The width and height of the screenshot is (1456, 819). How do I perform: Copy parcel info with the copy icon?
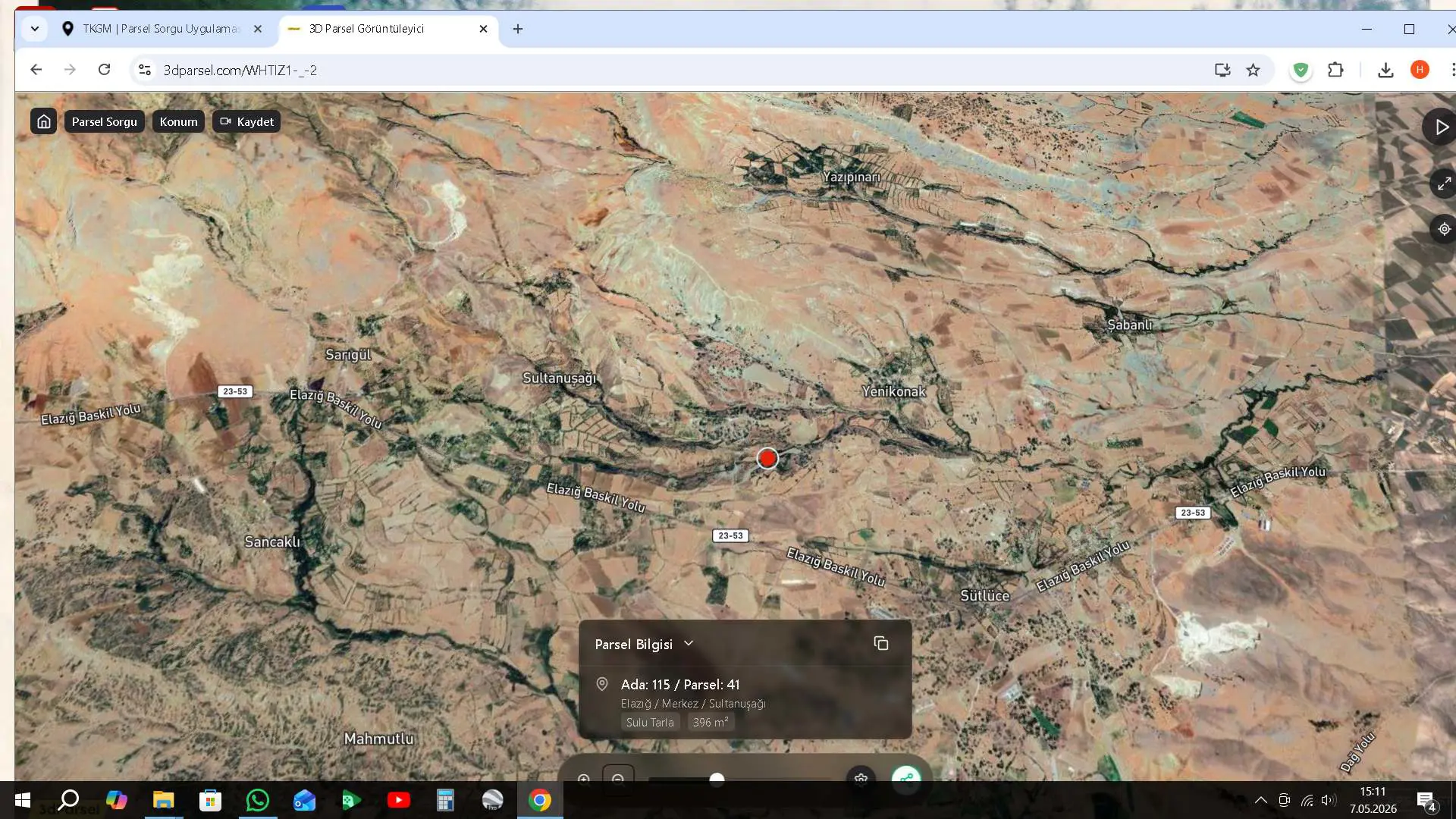(880, 644)
